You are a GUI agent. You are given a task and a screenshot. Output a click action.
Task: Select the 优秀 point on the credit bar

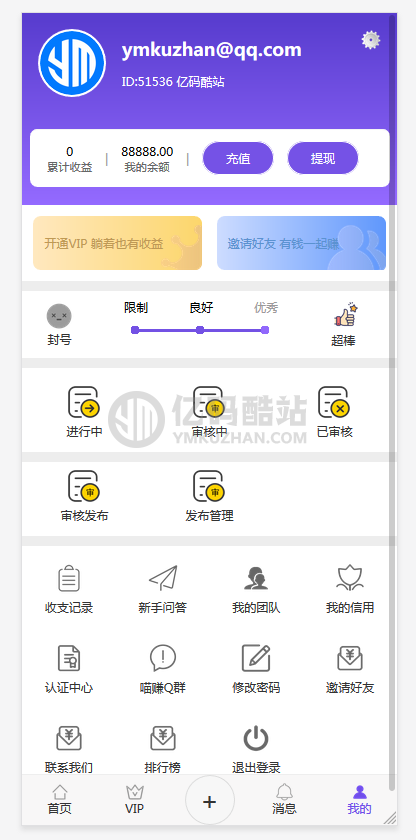click(264, 330)
